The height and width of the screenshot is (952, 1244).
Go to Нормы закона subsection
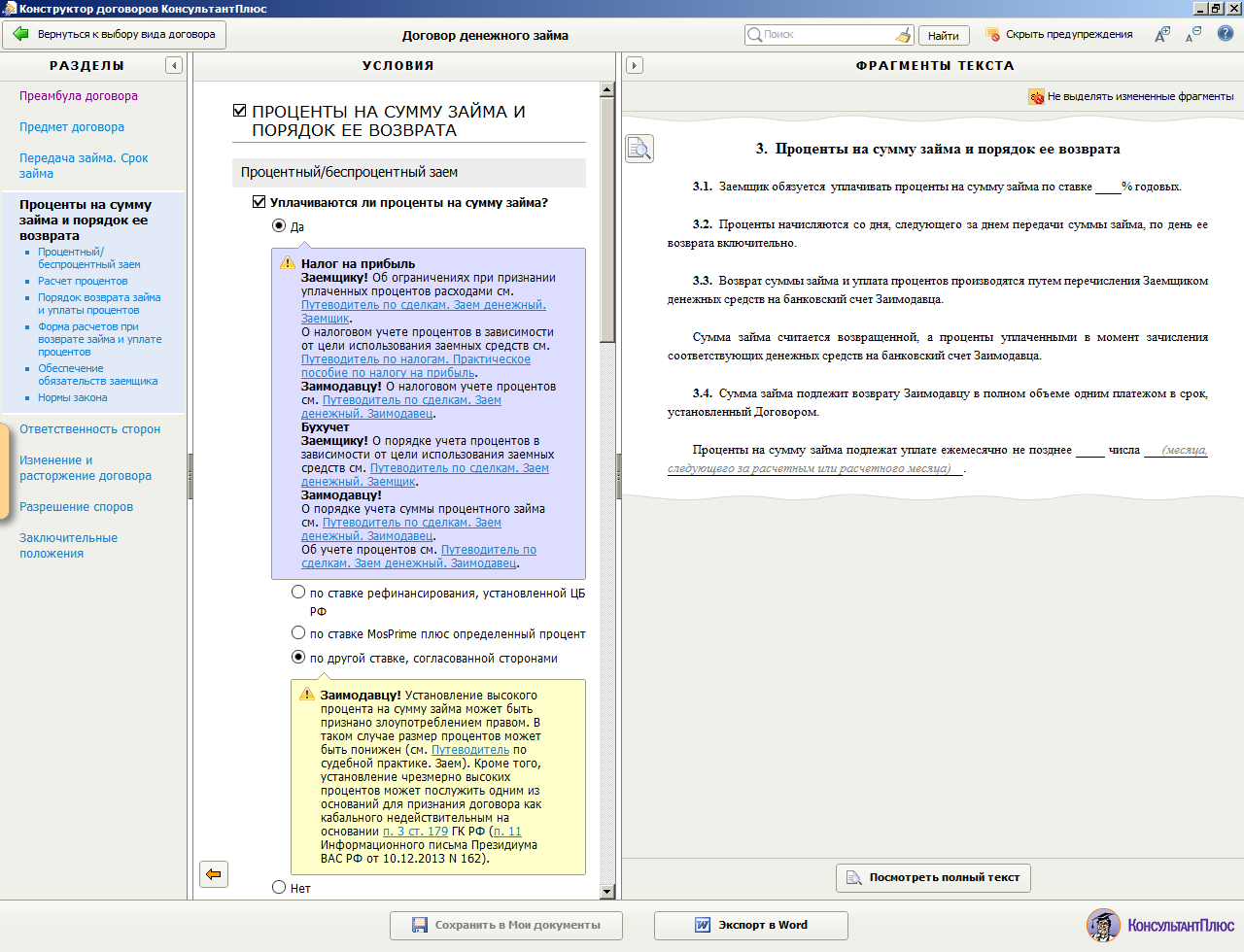[73, 397]
